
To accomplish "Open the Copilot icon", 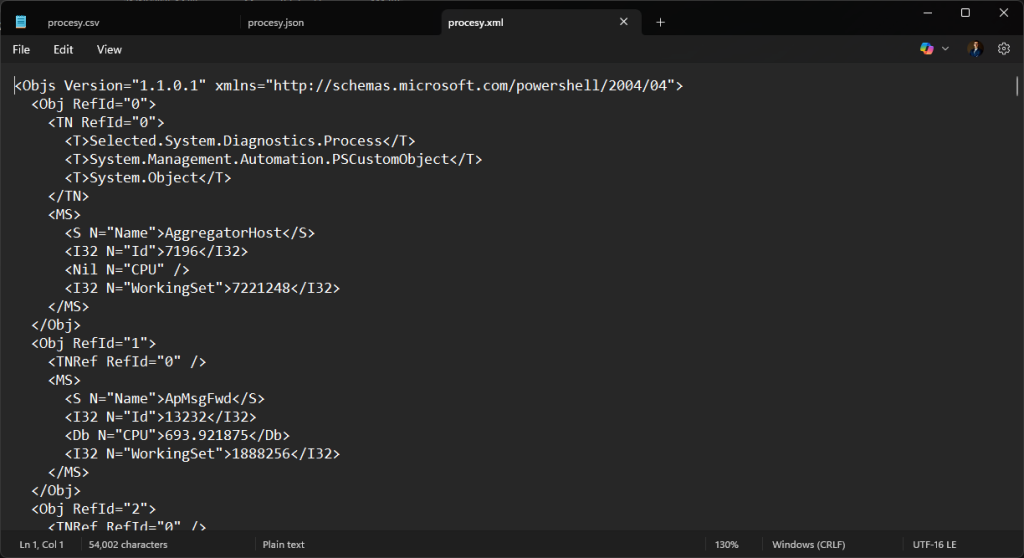I will pos(926,49).
